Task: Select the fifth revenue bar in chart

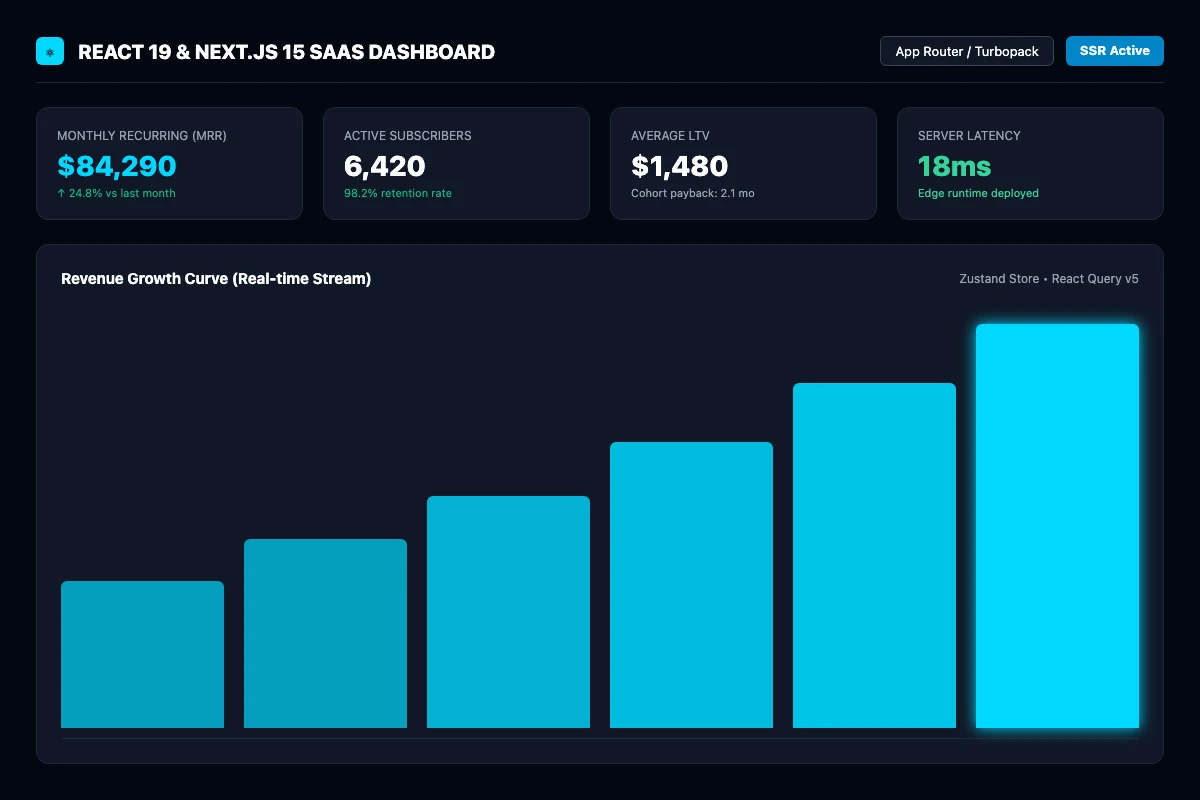Action: tap(874, 555)
